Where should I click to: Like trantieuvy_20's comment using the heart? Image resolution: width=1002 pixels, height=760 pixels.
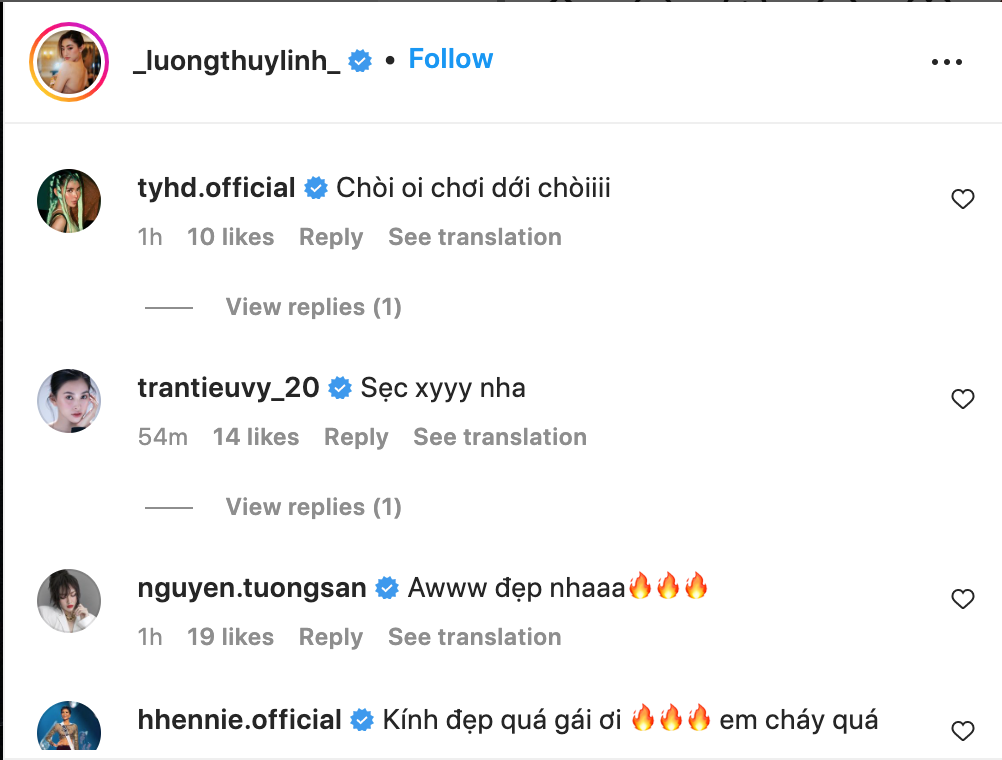click(x=963, y=398)
